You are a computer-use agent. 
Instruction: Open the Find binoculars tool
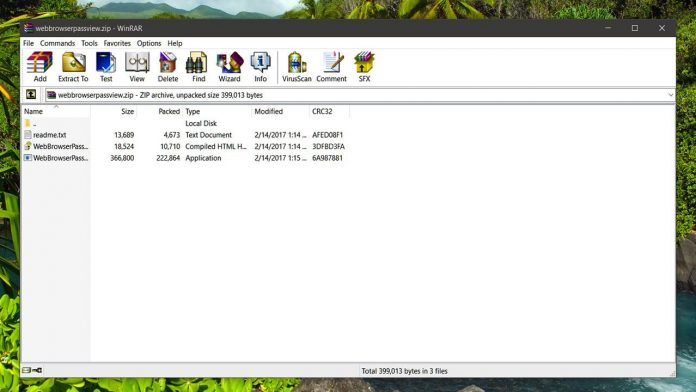click(x=198, y=67)
